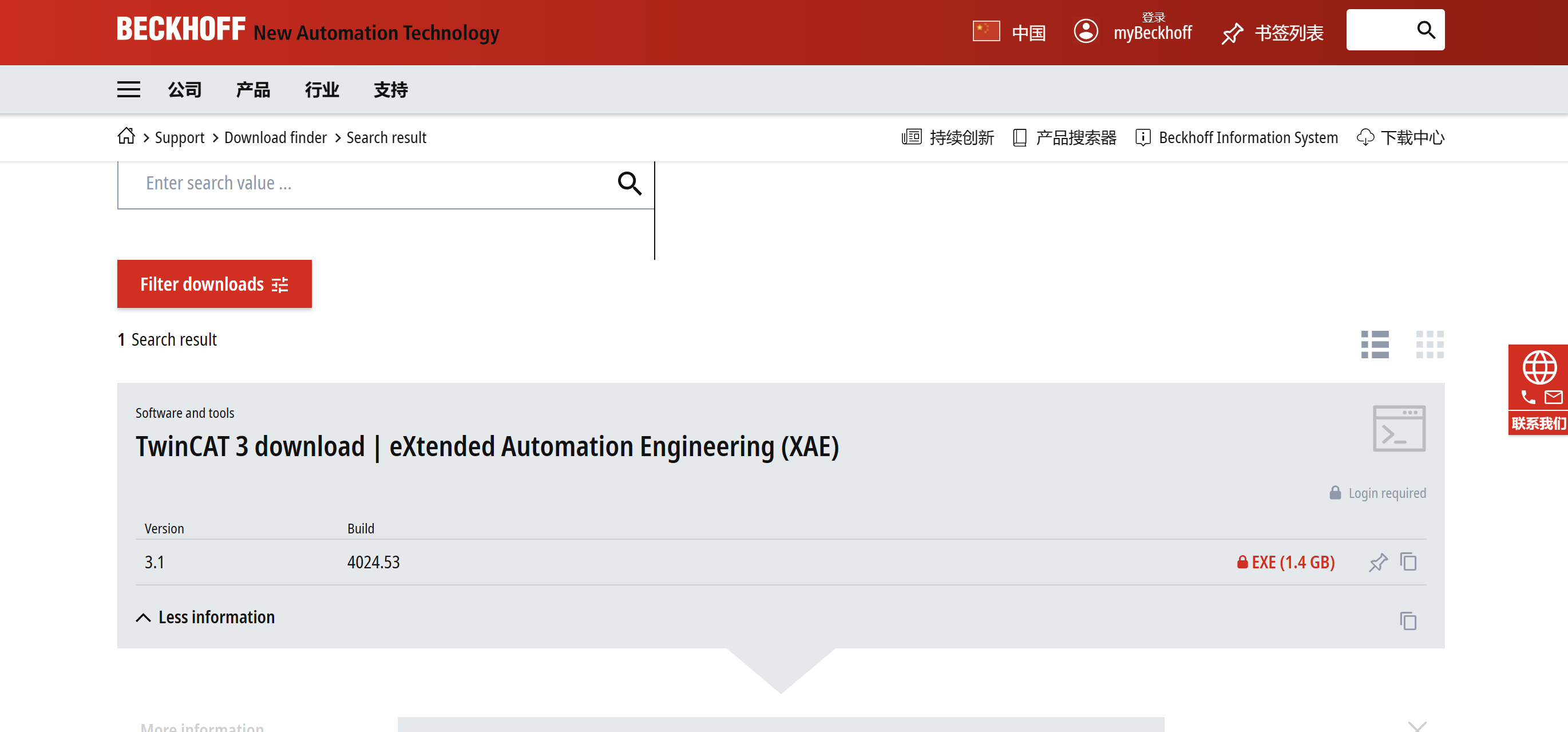Open the 公司 menu
This screenshot has height=732, width=1568.
click(184, 90)
